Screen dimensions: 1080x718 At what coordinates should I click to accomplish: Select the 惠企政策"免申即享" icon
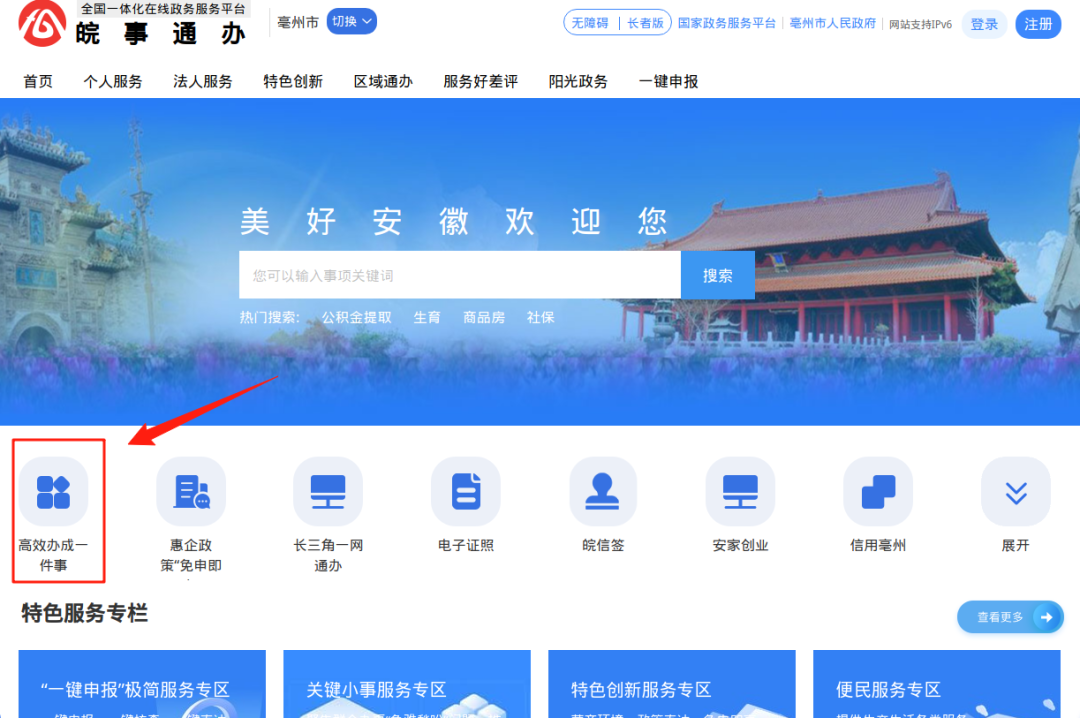click(190, 491)
